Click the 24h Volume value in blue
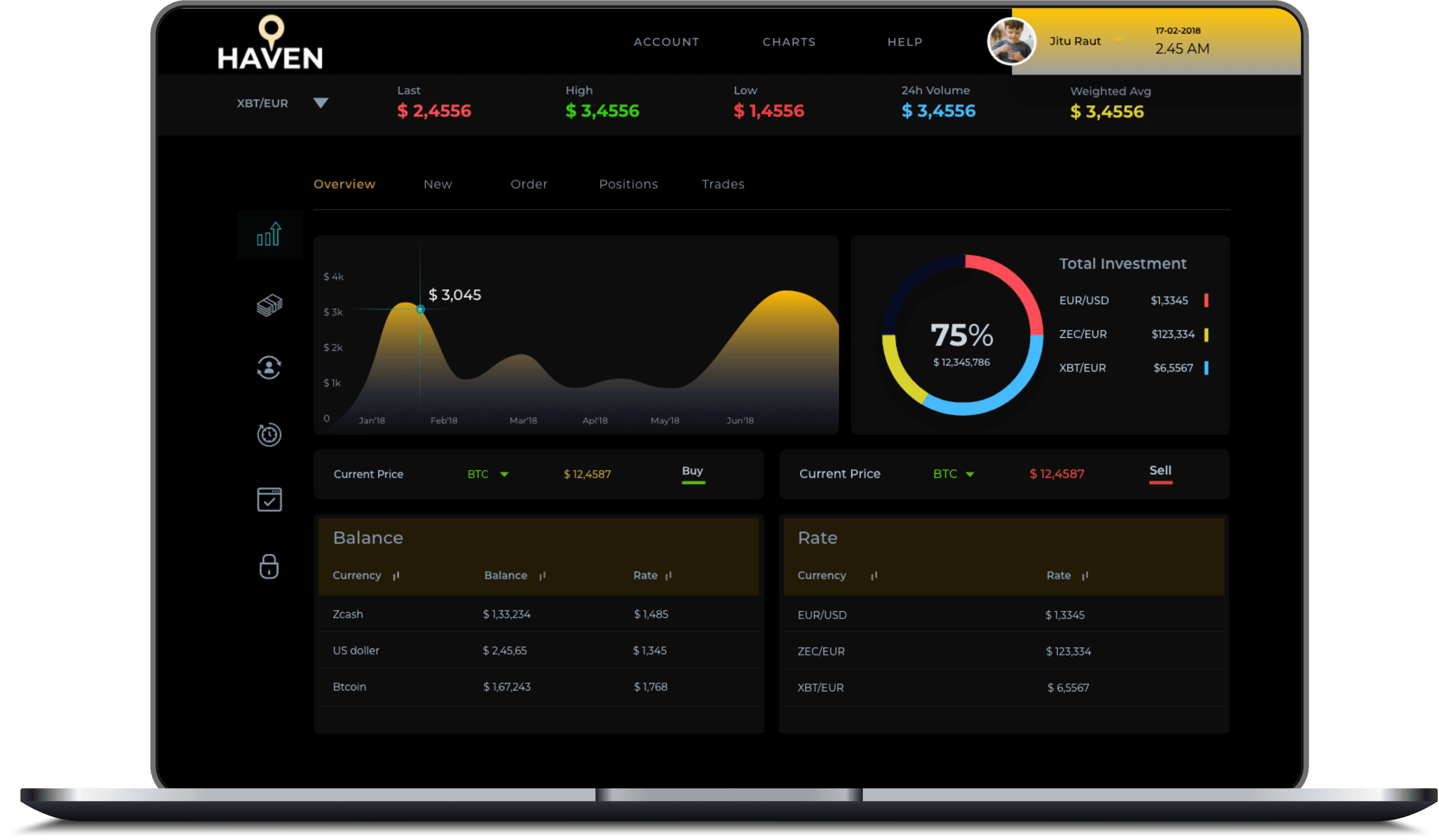 tap(939, 111)
